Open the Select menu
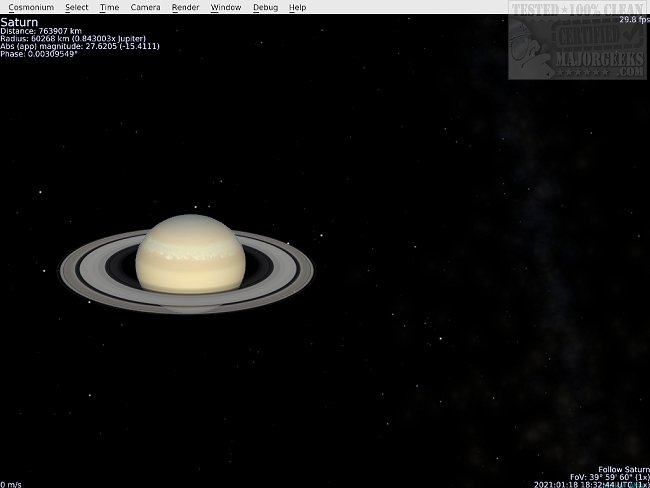 click(77, 7)
